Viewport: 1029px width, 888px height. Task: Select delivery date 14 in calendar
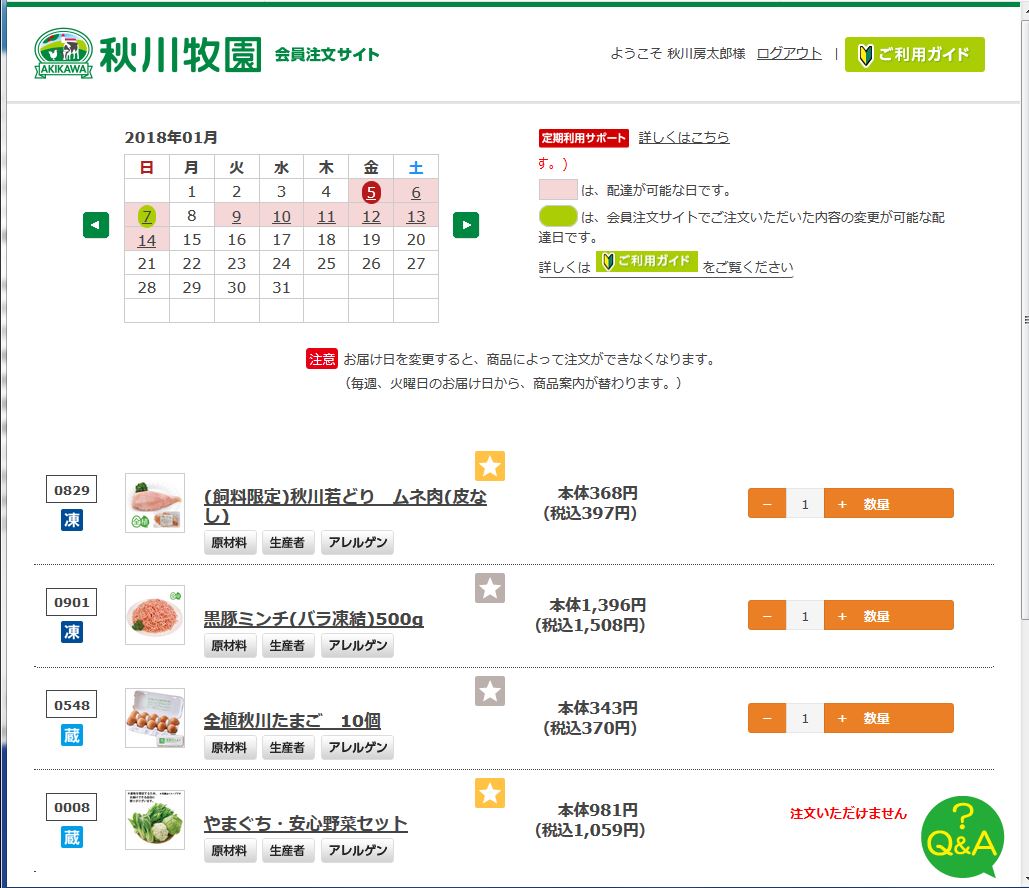tap(147, 240)
